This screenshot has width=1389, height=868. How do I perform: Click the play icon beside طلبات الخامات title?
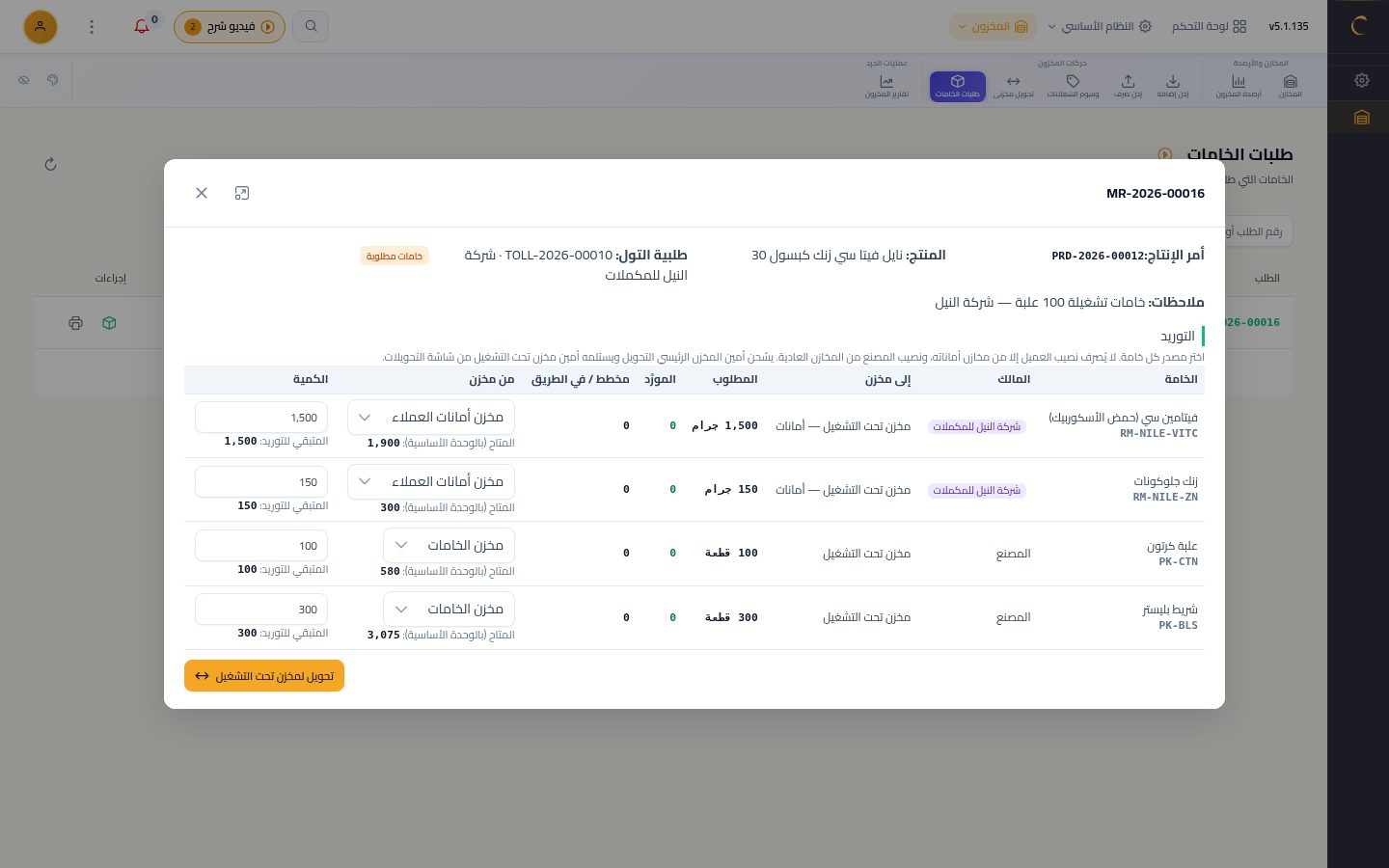click(1165, 154)
